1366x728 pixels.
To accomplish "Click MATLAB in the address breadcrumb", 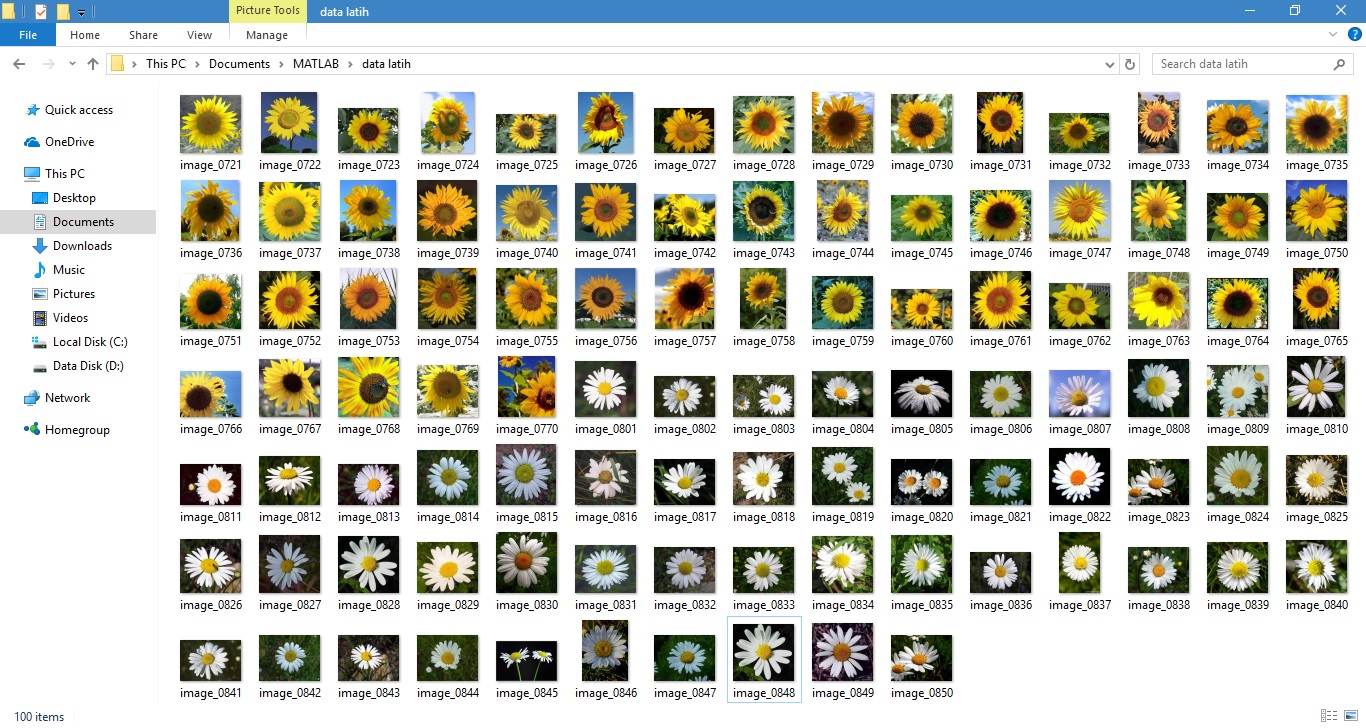I will click(x=315, y=64).
